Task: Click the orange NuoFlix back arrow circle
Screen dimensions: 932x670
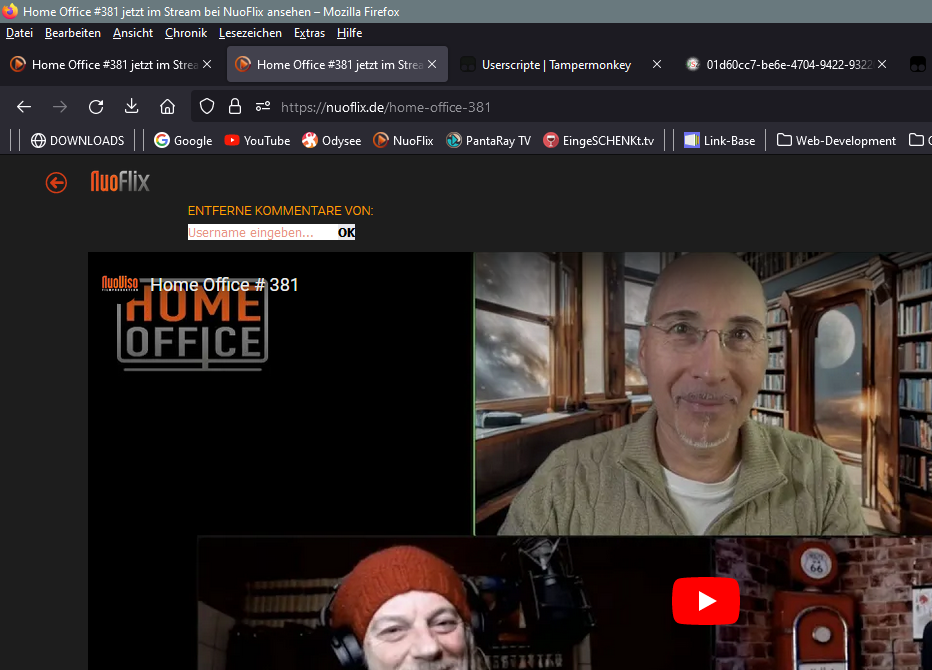Action: [56, 182]
